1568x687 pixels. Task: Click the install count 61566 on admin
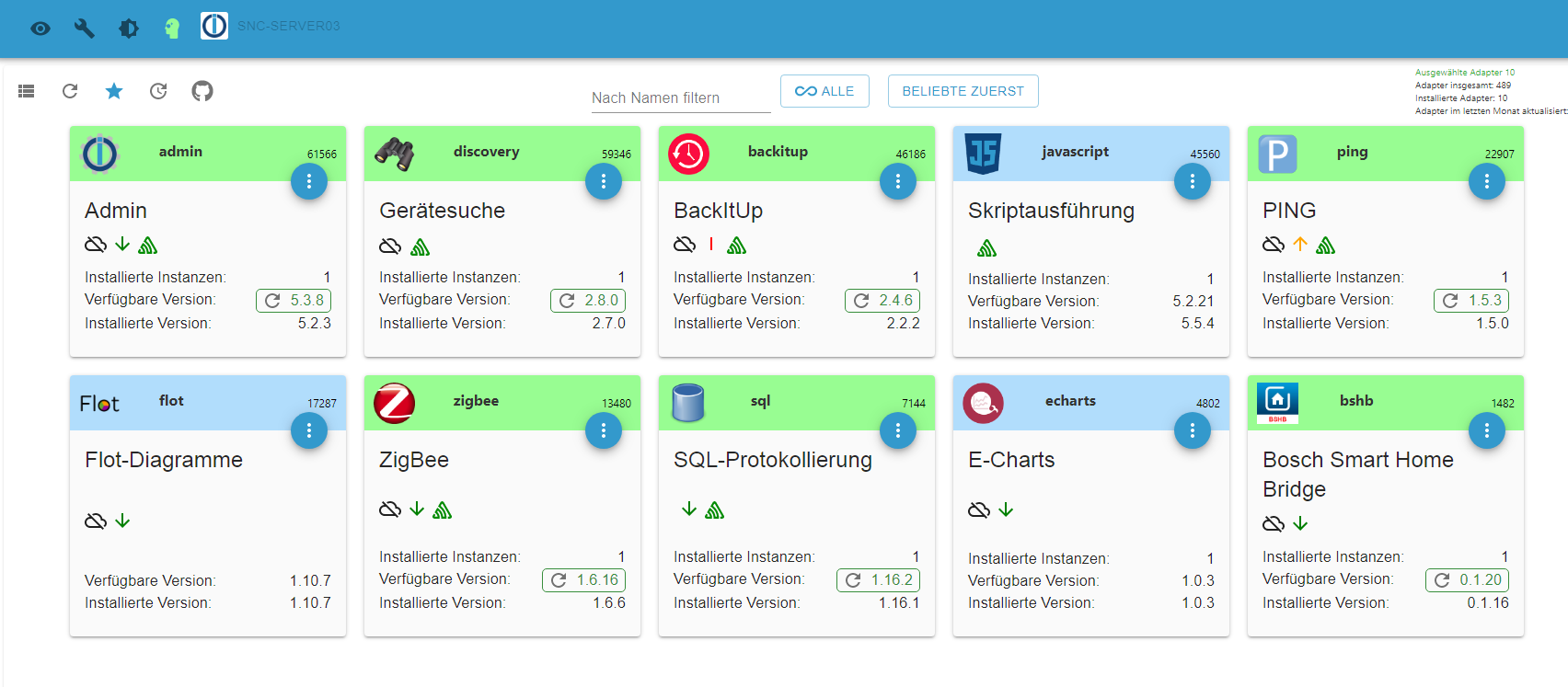(322, 155)
